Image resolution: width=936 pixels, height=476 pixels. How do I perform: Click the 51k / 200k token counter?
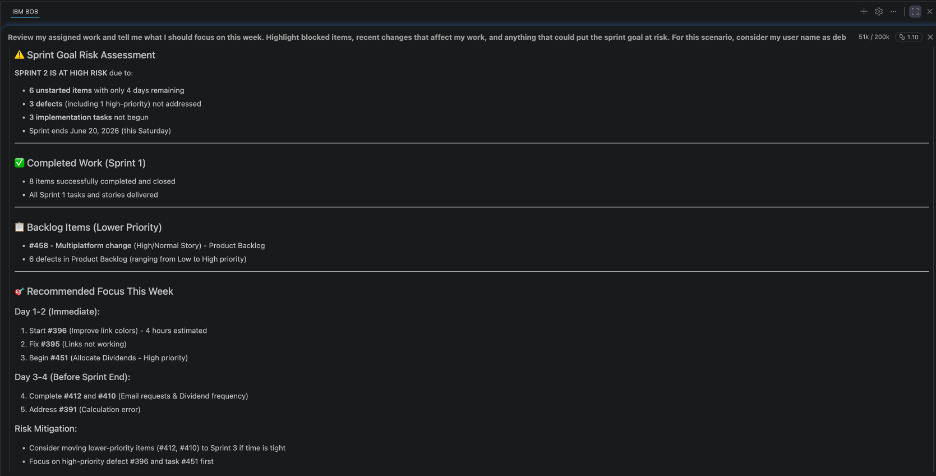873,37
